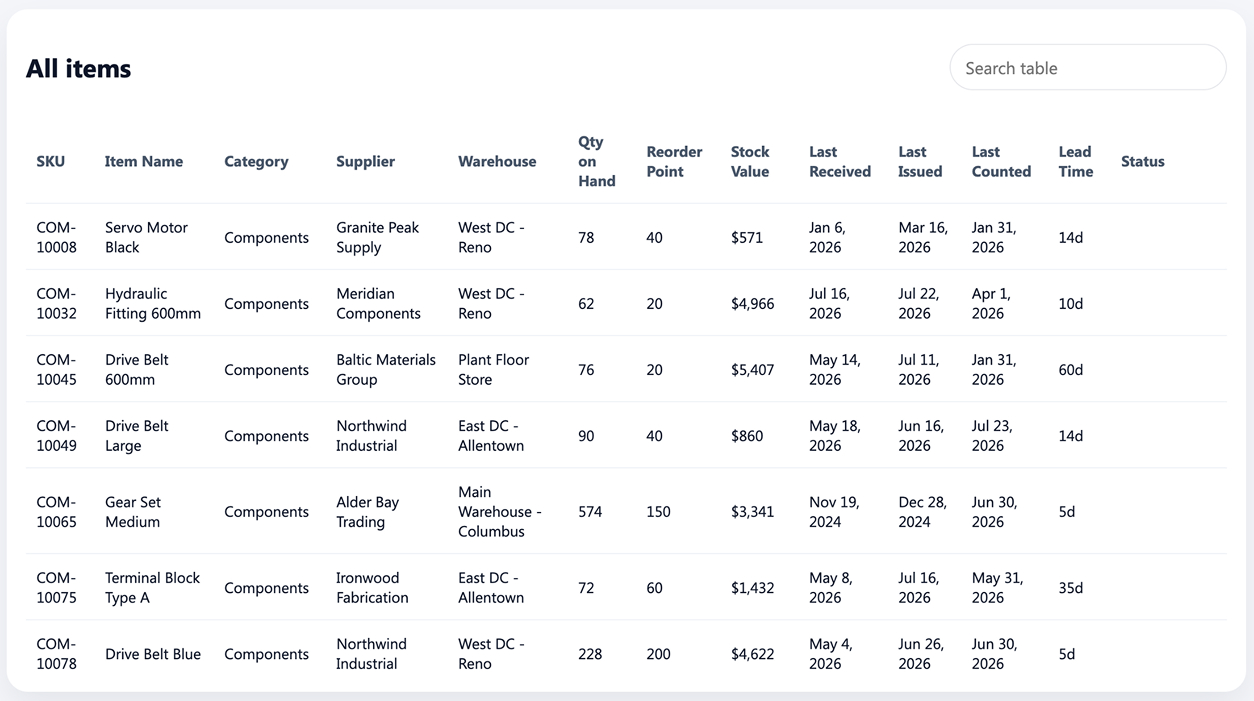Sort by Item Name column header

click(144, 161)
